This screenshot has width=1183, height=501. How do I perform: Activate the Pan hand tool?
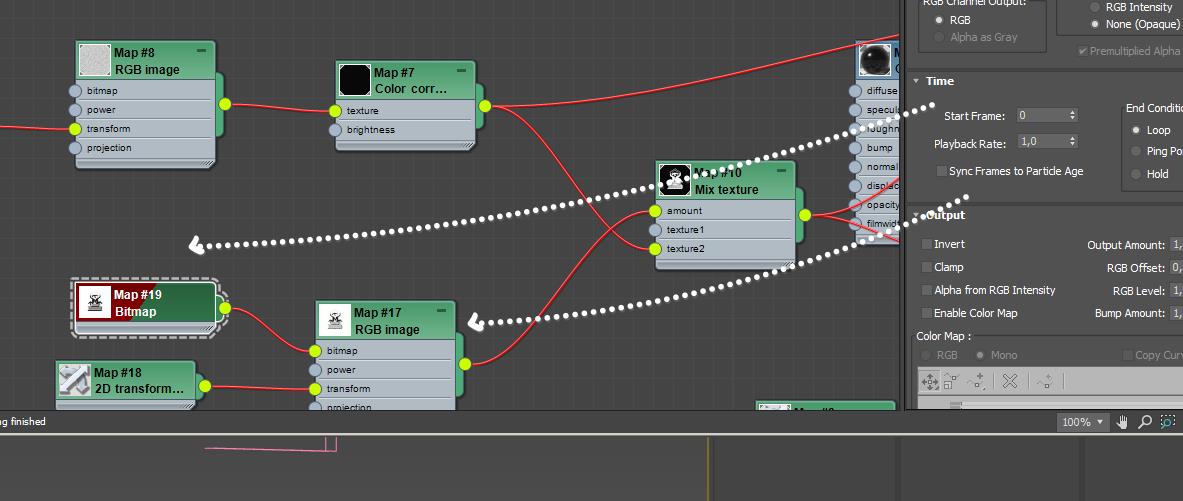(1122, 422)
